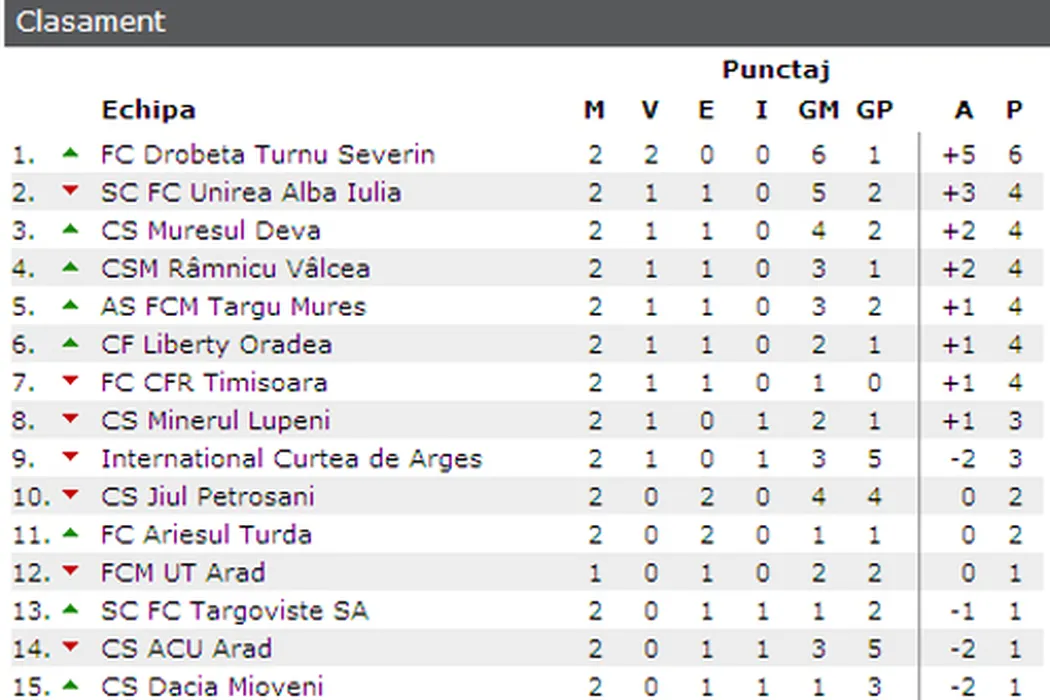The image size is (1050, 700).
Task: Select FCM UT Arad team link
Action: [183, 573]
